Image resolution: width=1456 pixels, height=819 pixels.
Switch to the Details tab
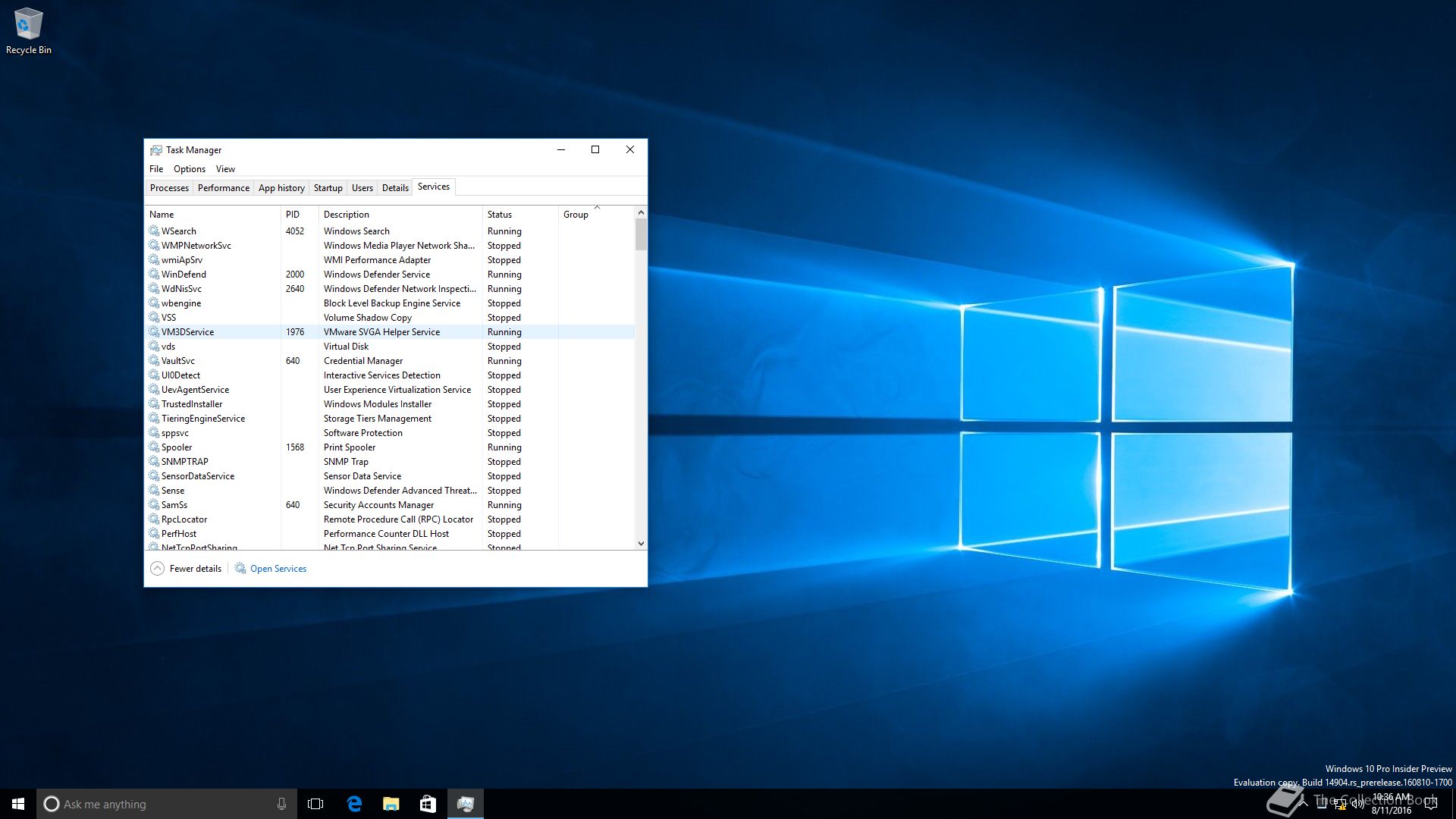coord(395,188)
